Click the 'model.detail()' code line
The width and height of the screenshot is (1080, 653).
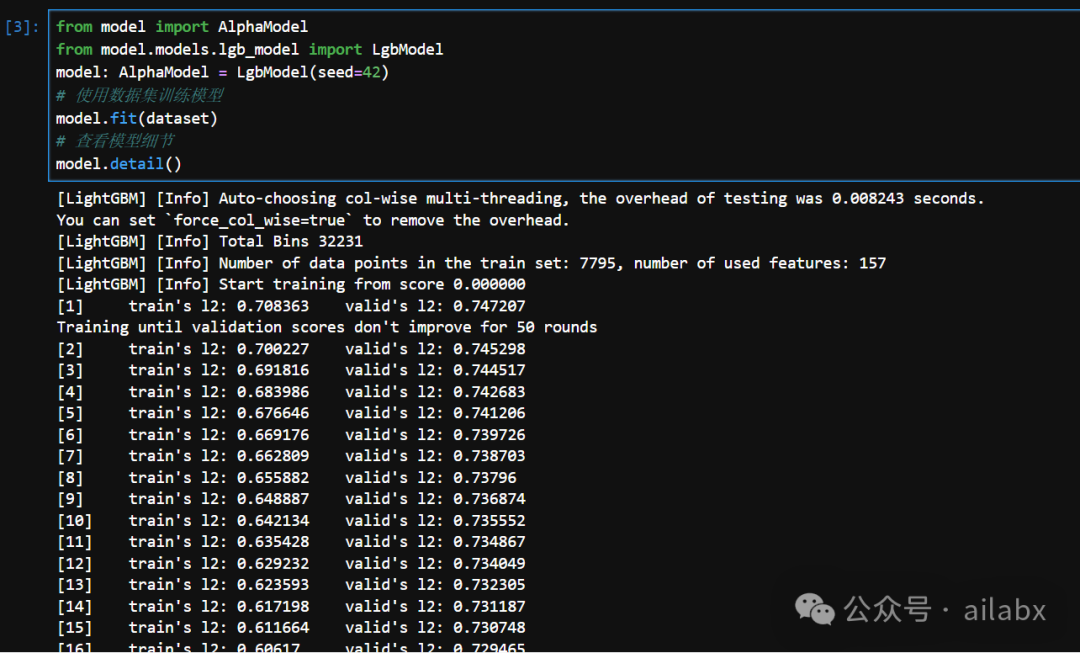coord(118,164)
